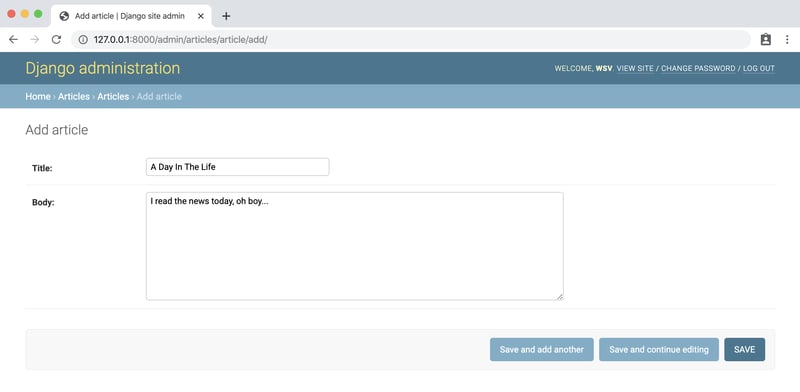This screenshot has width=800, height=392.
Task: Open the browser profile icon
Action: pyautogui.click(x=766, y=39)
